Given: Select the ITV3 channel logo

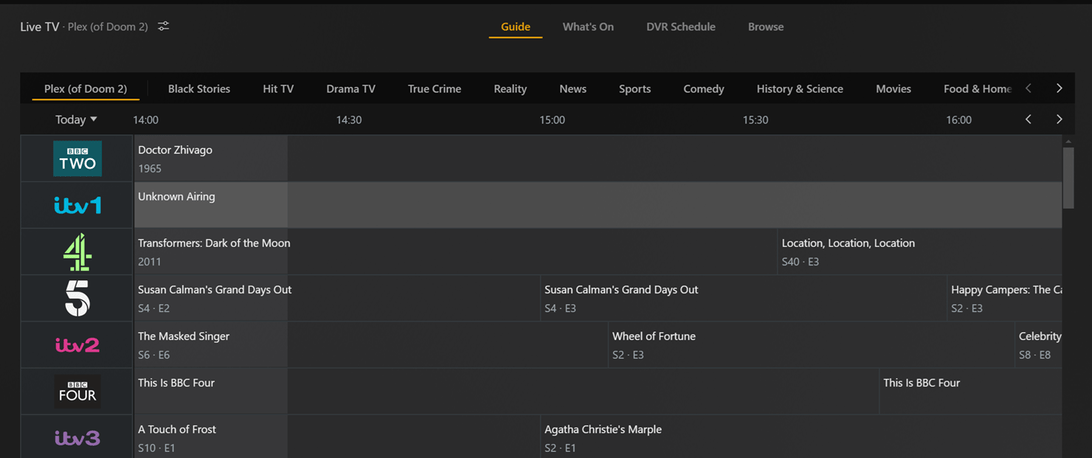Looking at the screenshot, I should tap(77, 438).
